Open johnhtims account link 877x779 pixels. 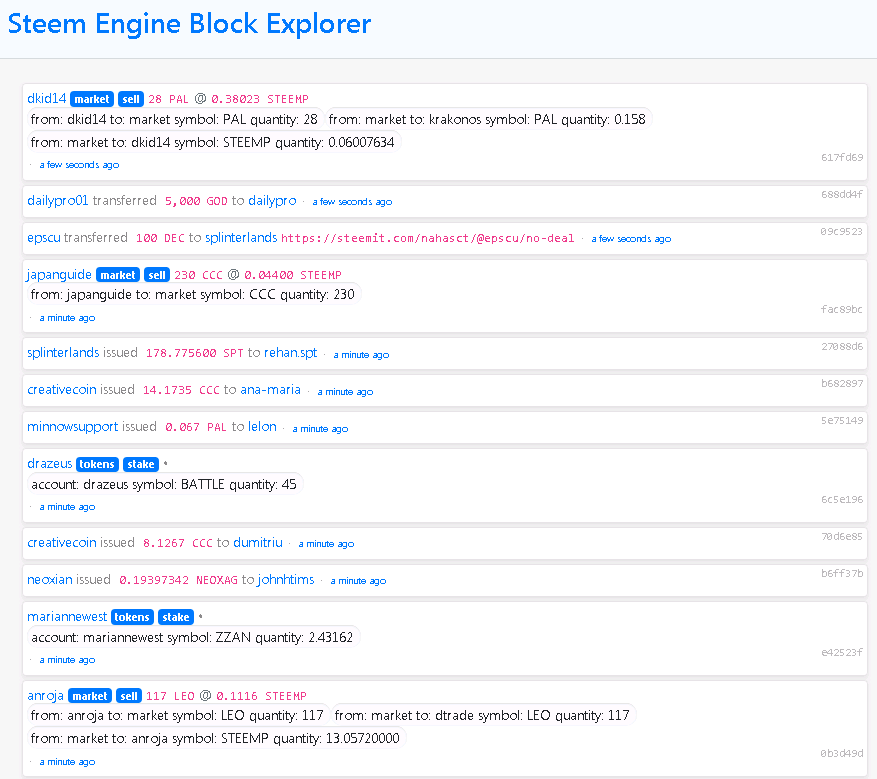pyautogui.click(x=286, y=580)
